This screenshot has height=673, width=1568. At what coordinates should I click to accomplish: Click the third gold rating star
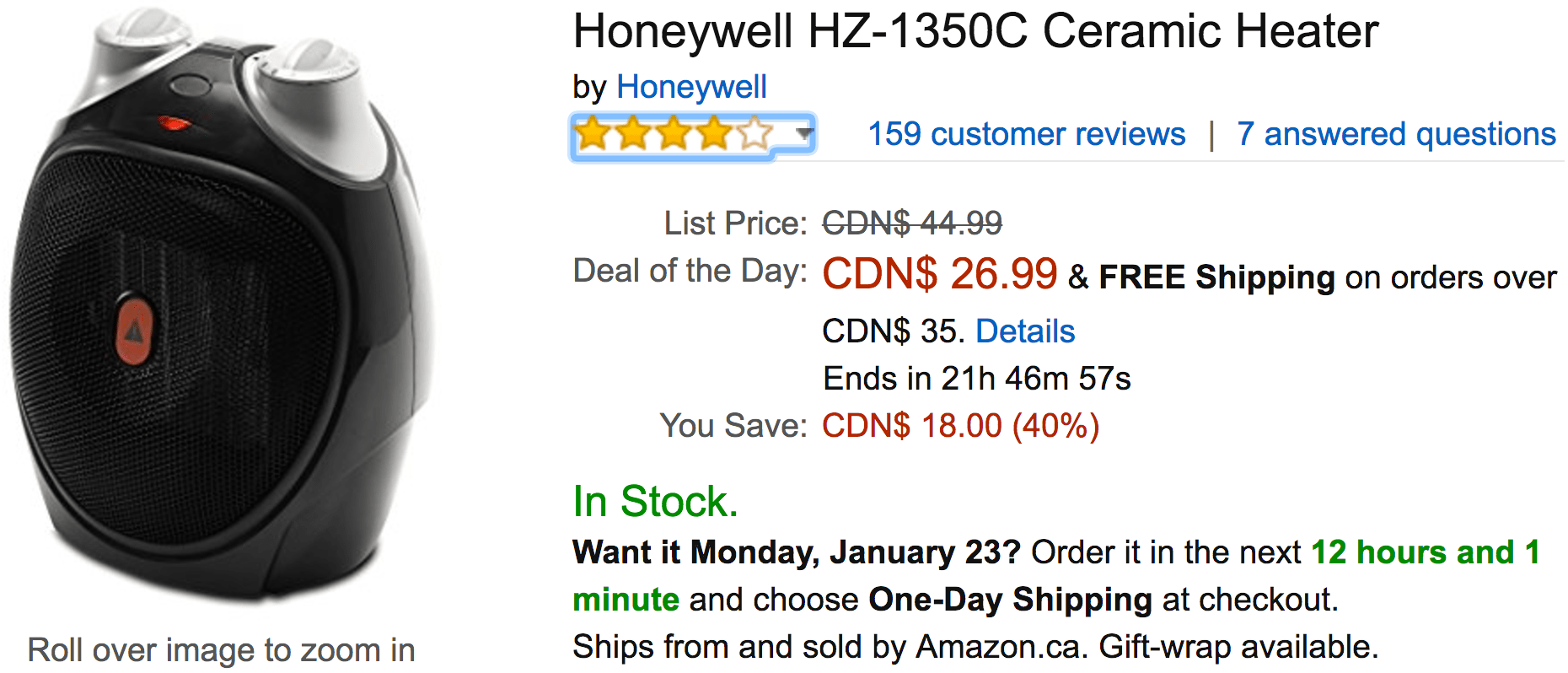(674, 133)
